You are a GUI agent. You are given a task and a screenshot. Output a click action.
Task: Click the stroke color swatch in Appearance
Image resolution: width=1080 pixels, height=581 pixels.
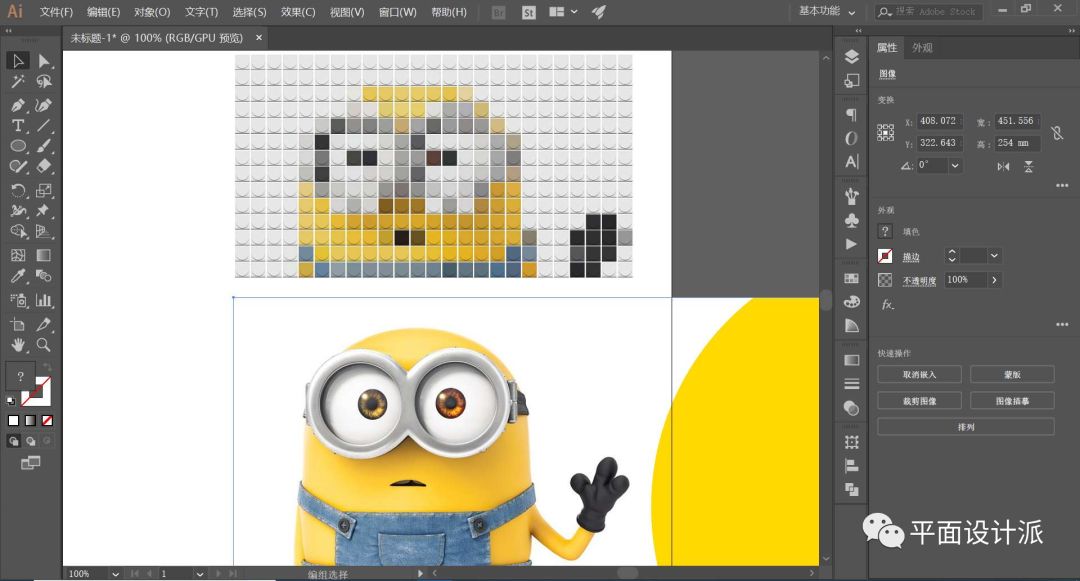tap(885, 256)
